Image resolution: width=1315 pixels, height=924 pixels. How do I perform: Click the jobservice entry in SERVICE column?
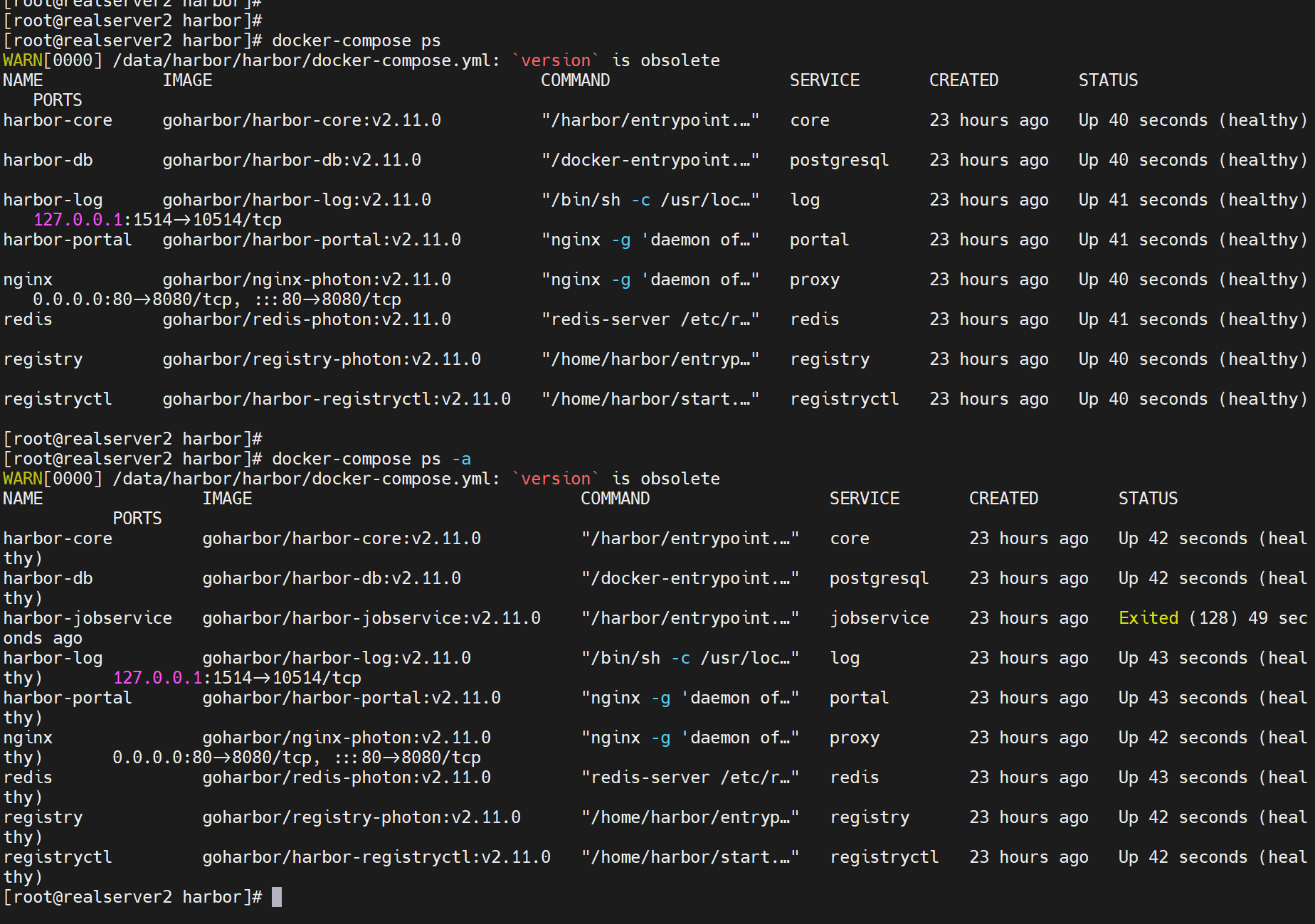point(879,618)
